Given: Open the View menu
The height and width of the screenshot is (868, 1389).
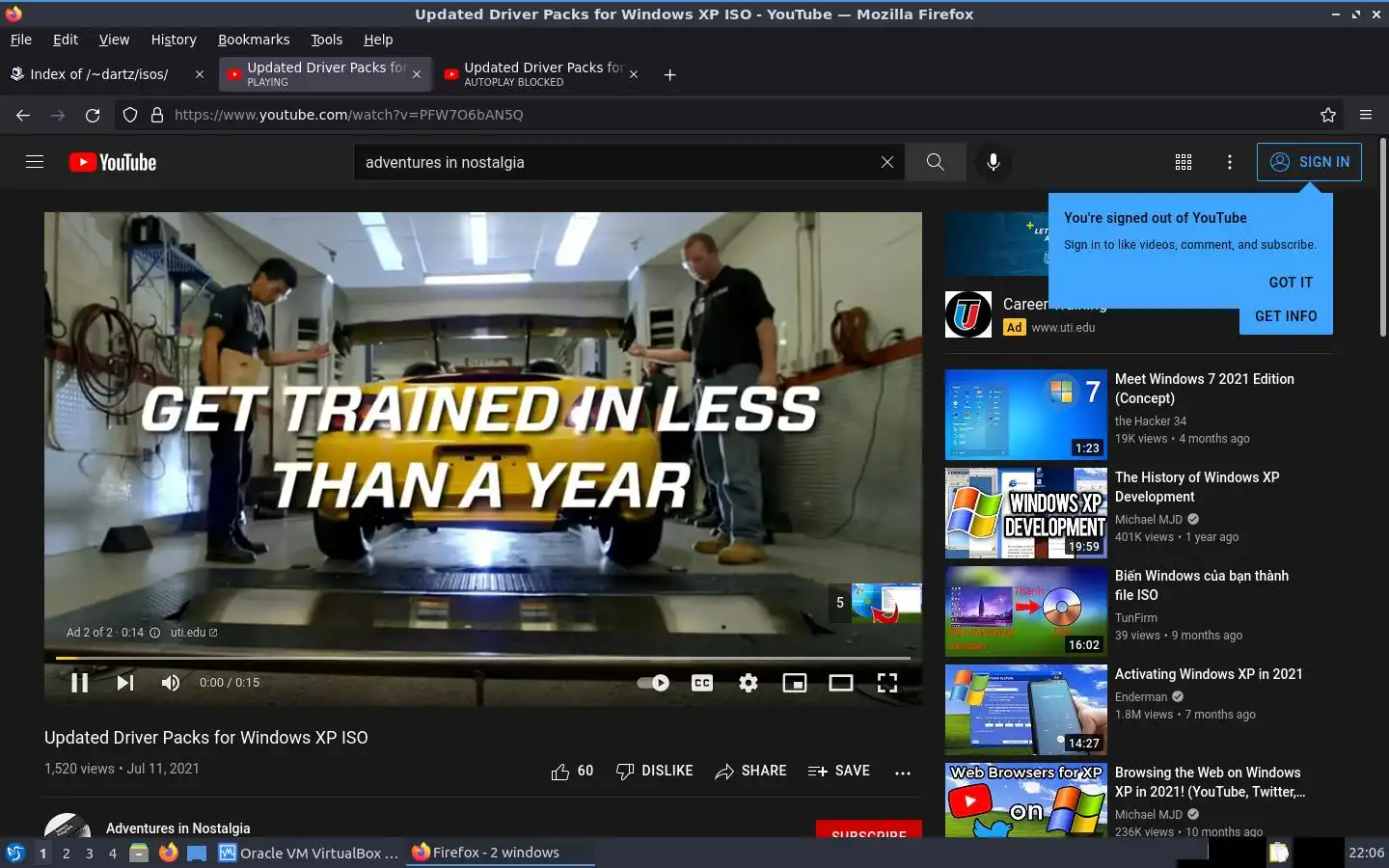Looking at the screenshot, I should click(114, 40).
